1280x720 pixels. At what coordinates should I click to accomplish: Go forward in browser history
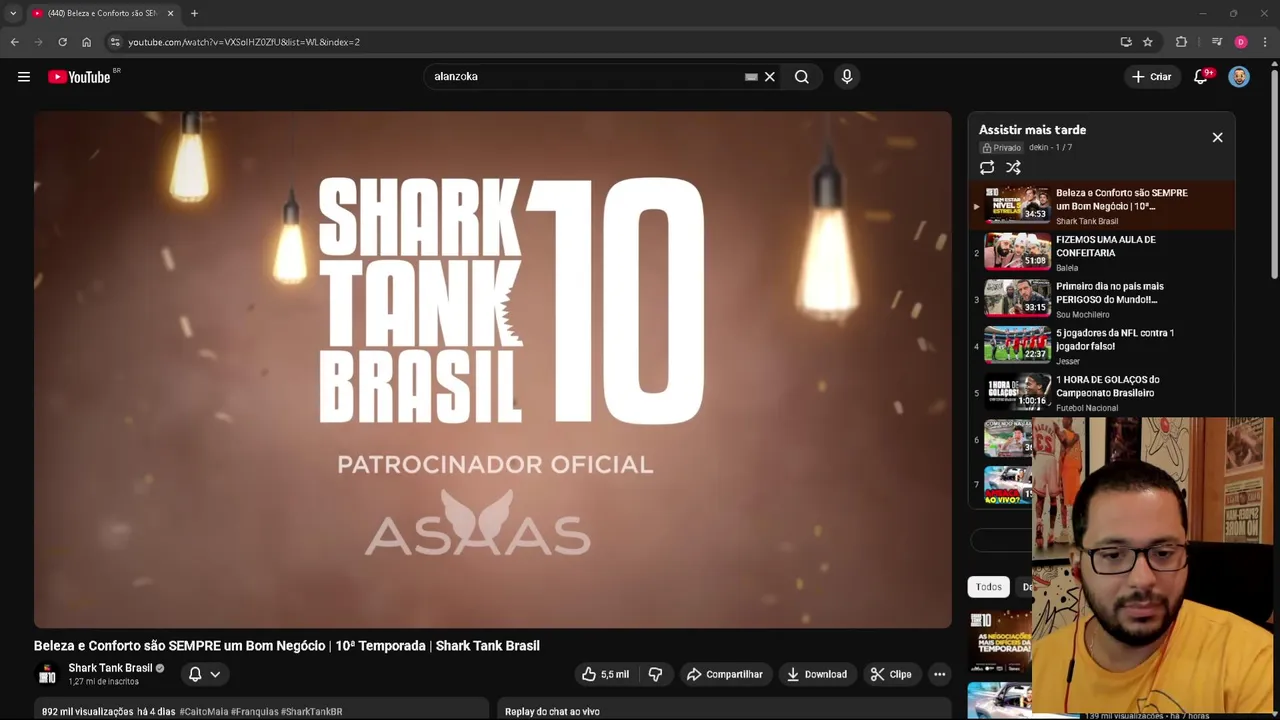[x=38, y=42]
